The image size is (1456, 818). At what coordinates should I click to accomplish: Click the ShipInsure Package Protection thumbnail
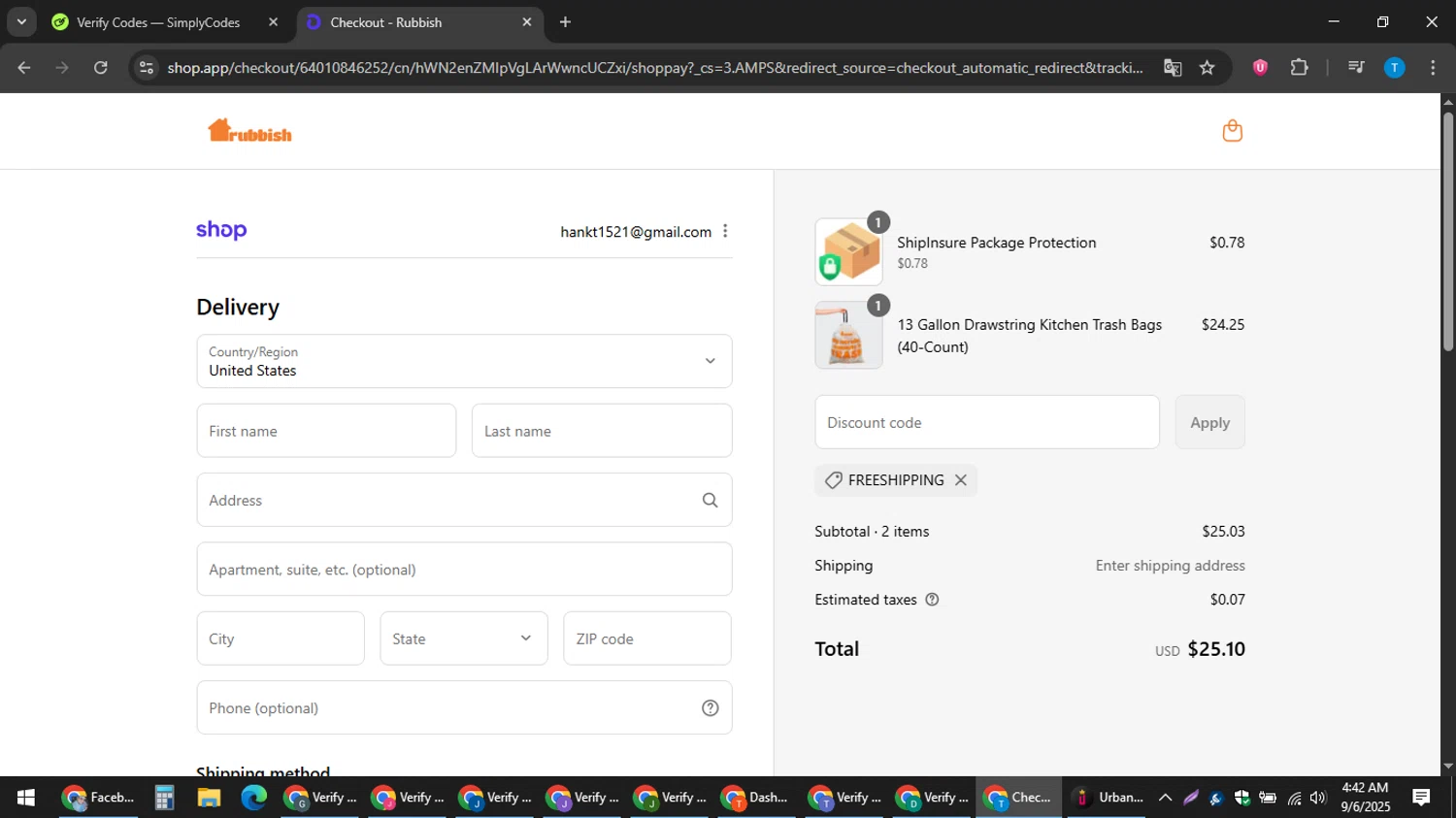click(x=848, y=252)
